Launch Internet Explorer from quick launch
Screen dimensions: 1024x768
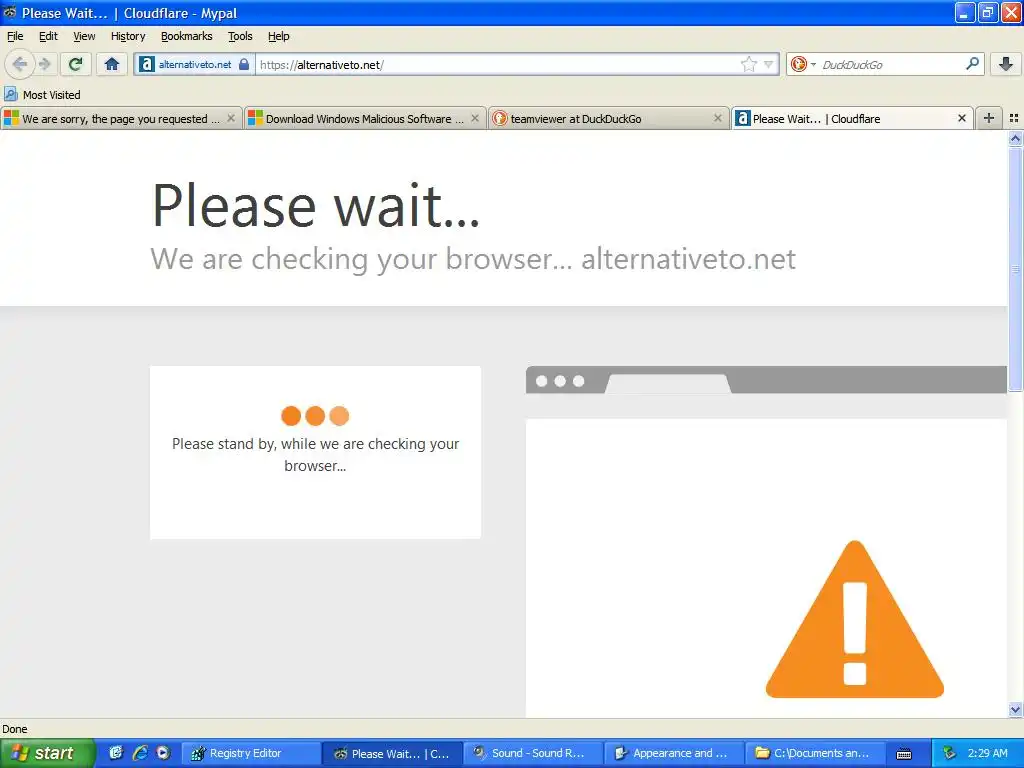[140, 753]
